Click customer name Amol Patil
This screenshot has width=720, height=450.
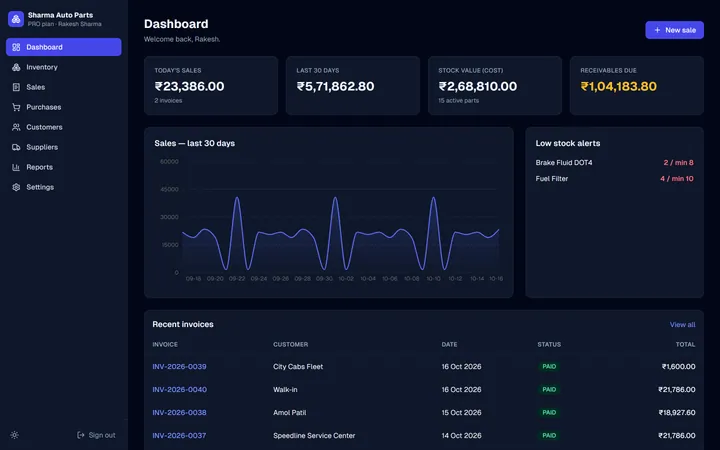[x=290, y=412]
